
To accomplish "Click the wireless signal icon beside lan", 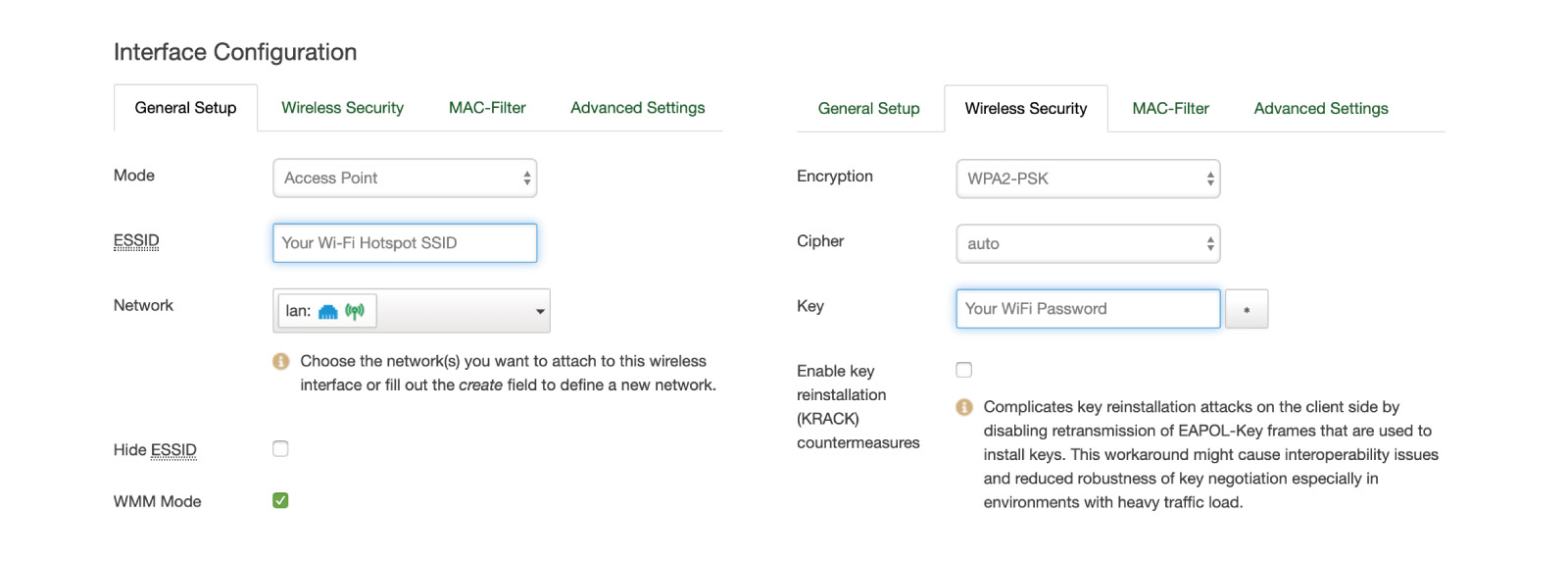I will coord(355,311).
